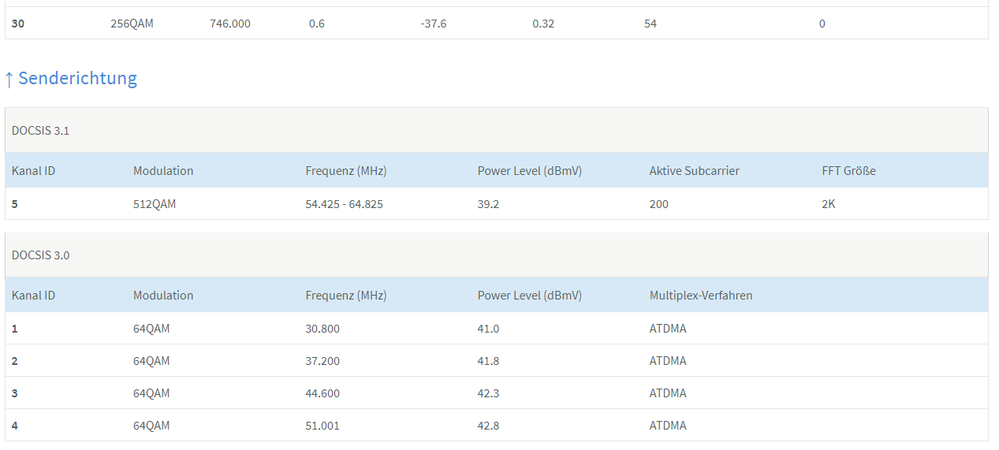Select the 37.200 frequency cell

pos(322,360)
